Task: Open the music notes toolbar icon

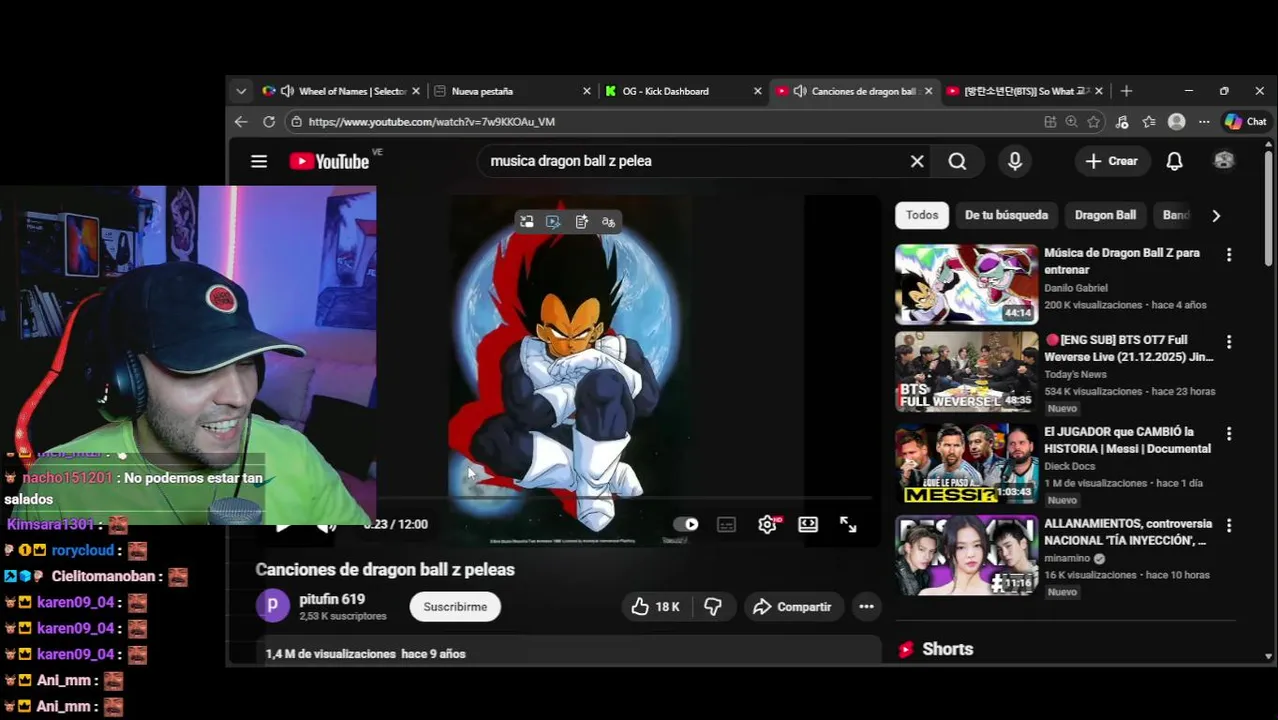Action: pyautogui.click(x=1122, y=122)
